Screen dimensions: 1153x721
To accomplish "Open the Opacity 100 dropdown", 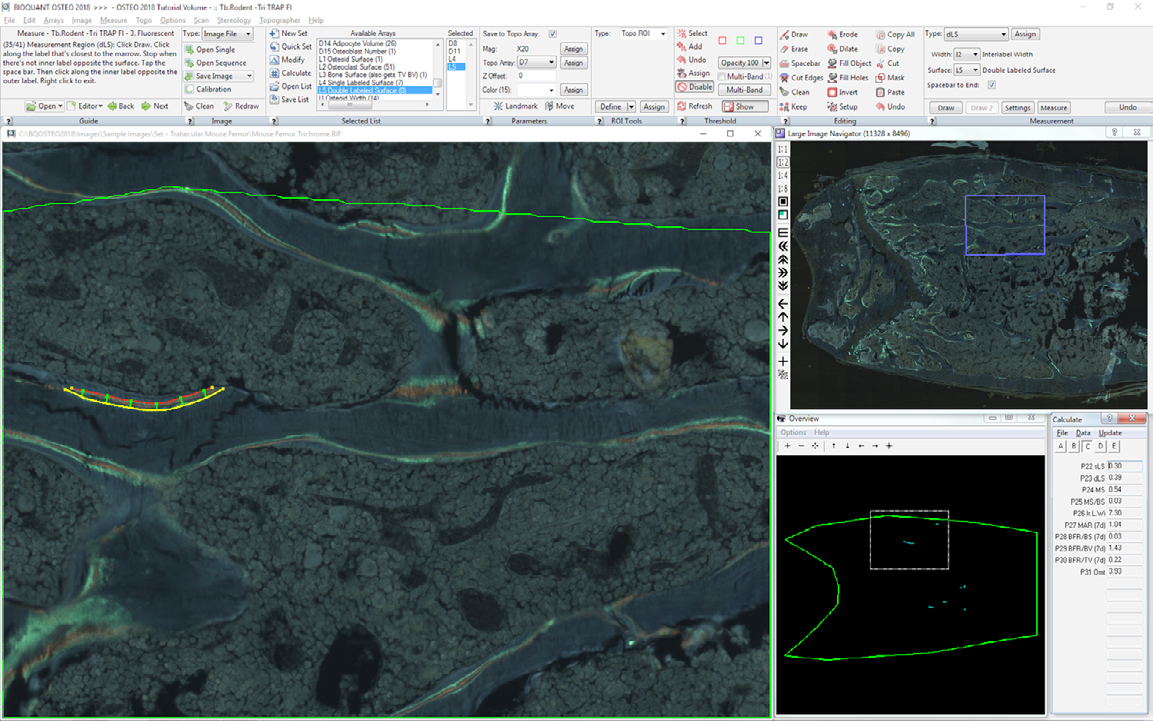I will click(765, 63).
